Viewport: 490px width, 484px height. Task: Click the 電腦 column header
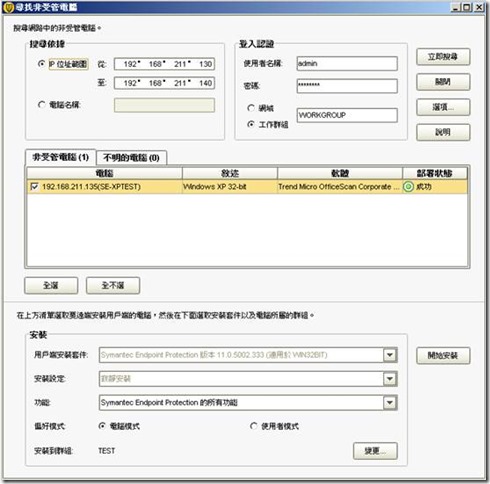[104, 173]
